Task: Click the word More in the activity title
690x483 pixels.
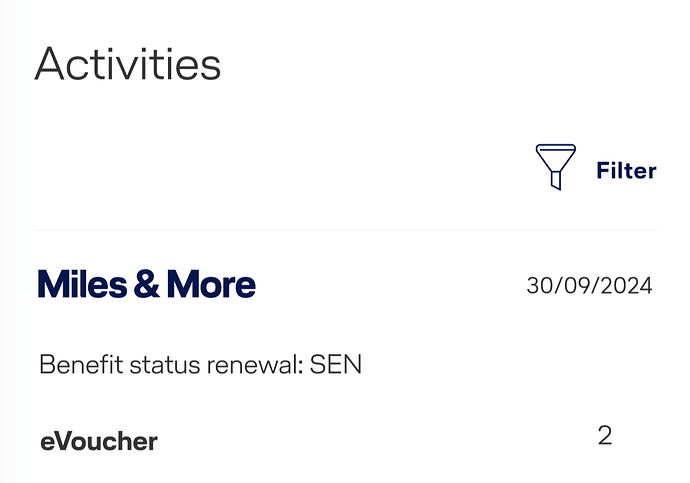Action: (211, 284)
